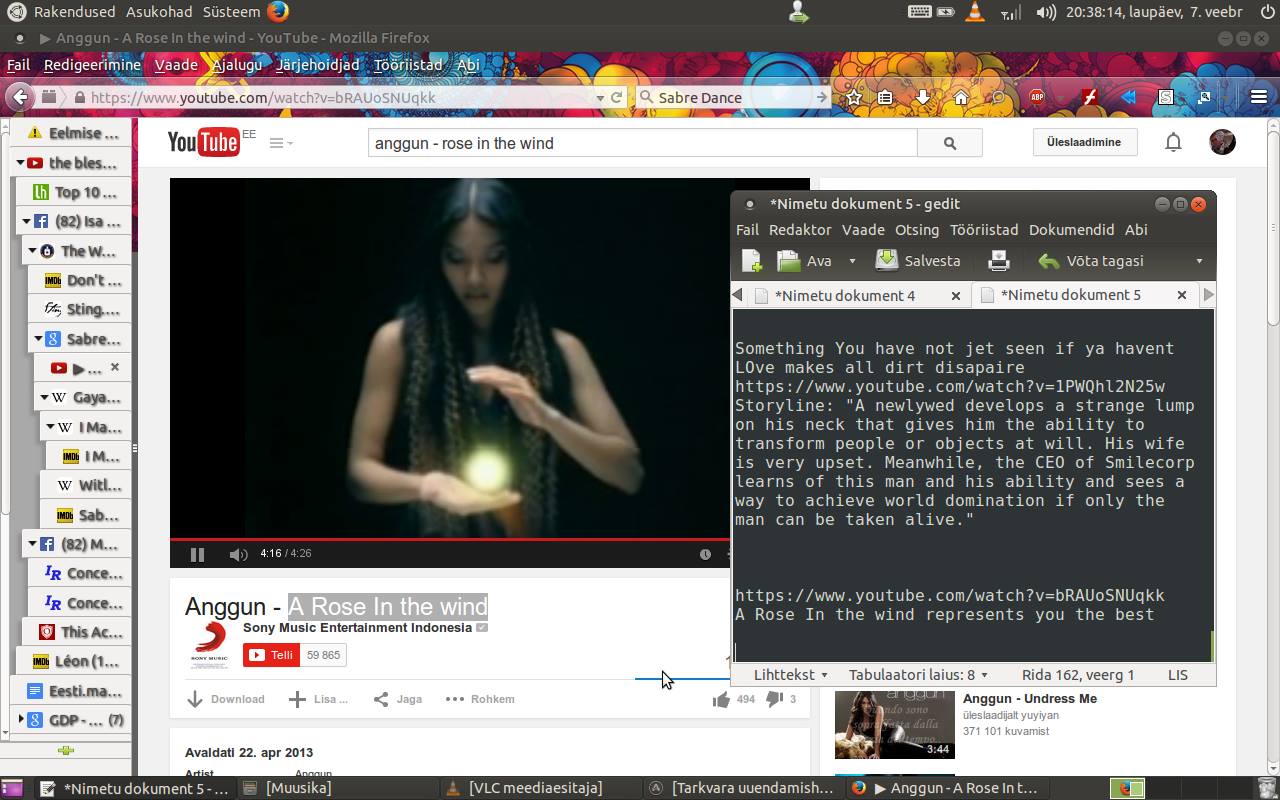1280x800 pixels.
Task: Click Salvesta save button in gedit
Action: coord(917,261)
